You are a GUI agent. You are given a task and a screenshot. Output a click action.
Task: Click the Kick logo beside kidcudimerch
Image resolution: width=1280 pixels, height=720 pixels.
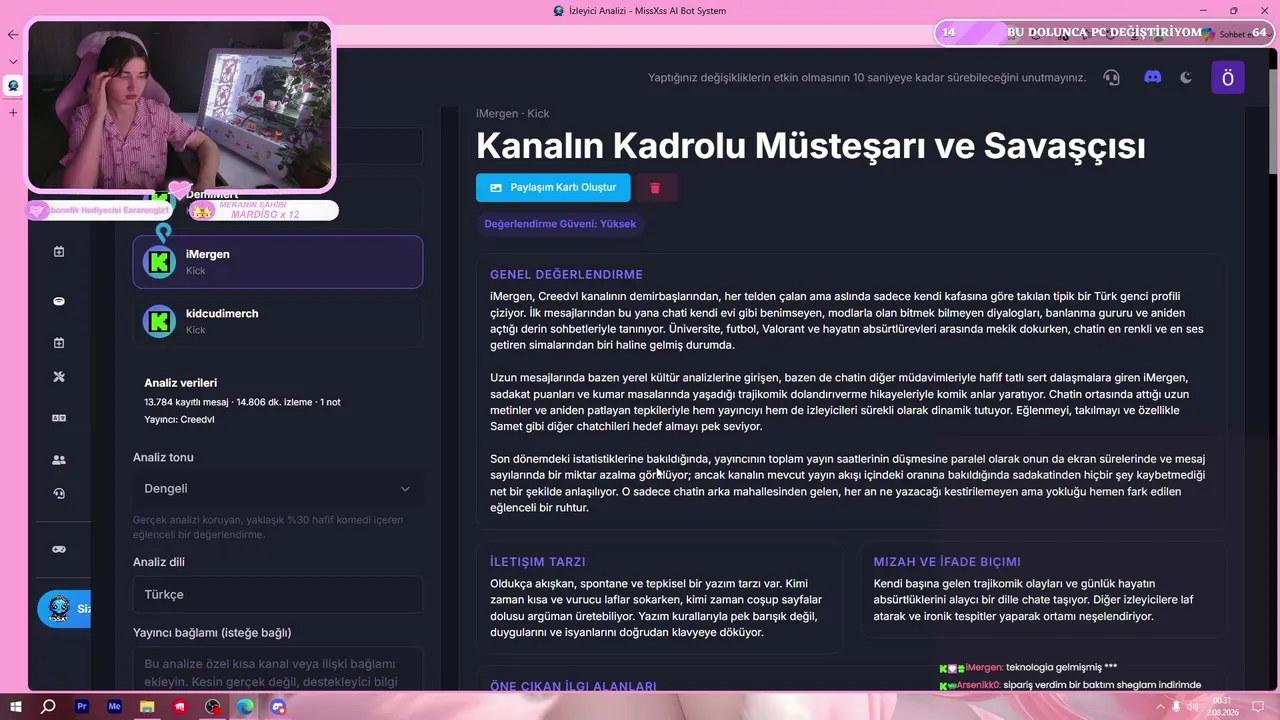(159, 321)
